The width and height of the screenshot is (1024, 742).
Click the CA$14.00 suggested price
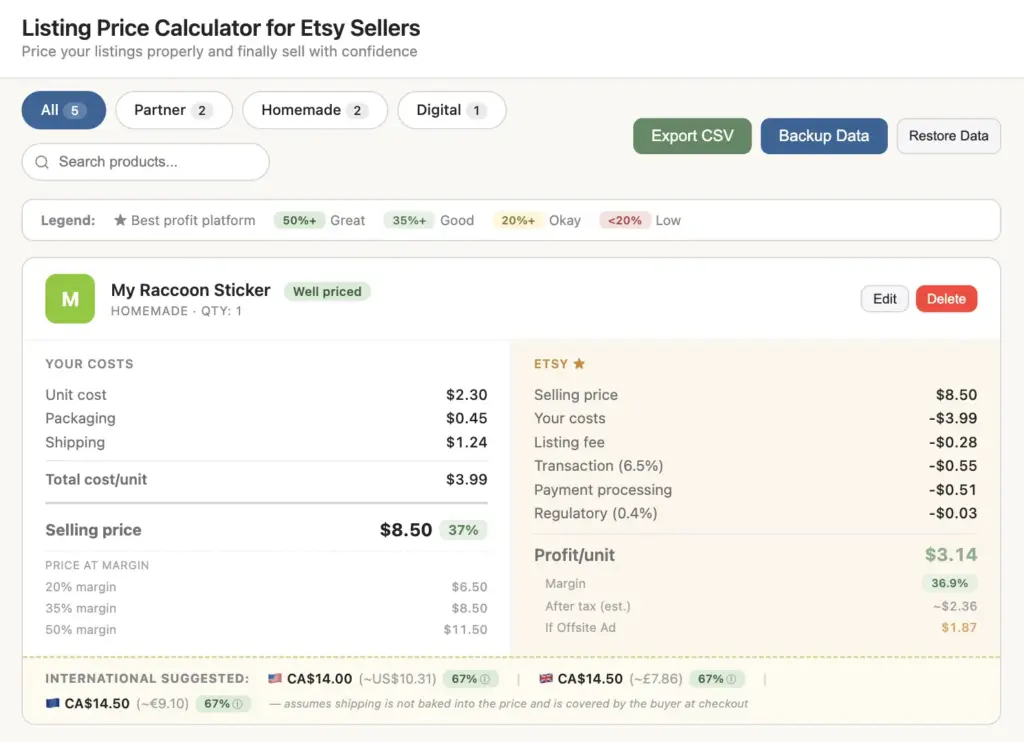(319, 679)
